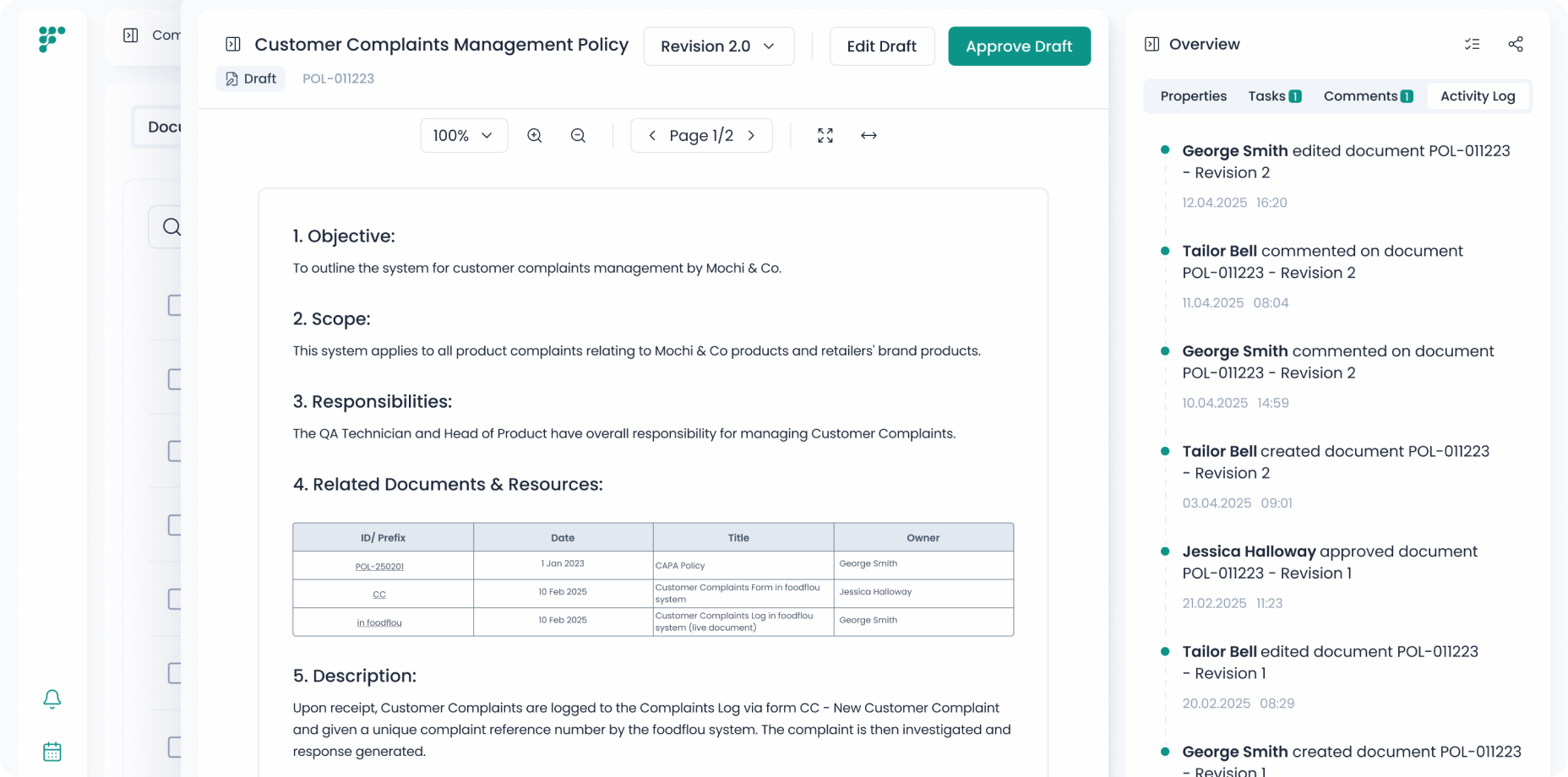Screen dimensions: 1568x777
Task: Click the Customer Complaints Management Policy title
Action: coord(441,45)
